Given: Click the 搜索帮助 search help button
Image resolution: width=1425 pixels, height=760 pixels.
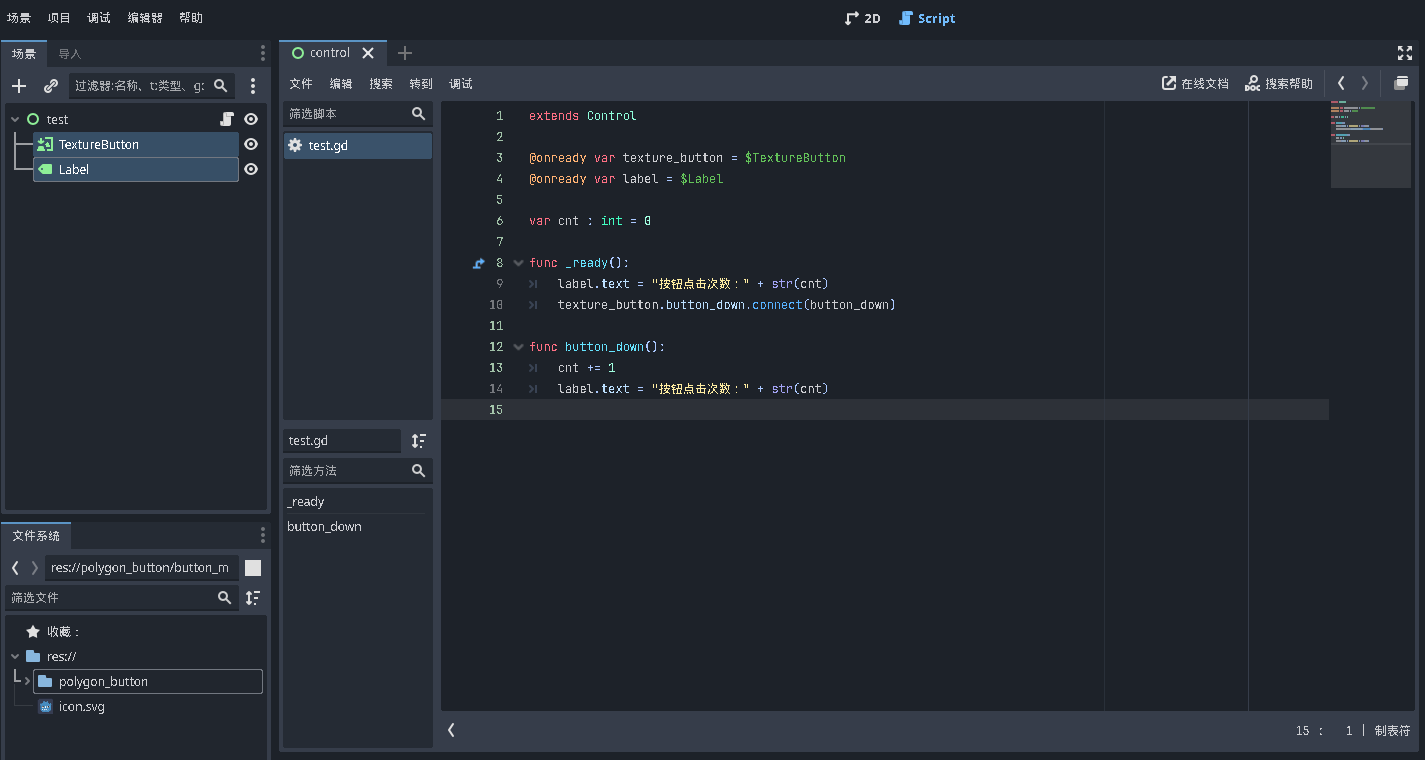Looking at the screenshot, I should point(1278,84).
